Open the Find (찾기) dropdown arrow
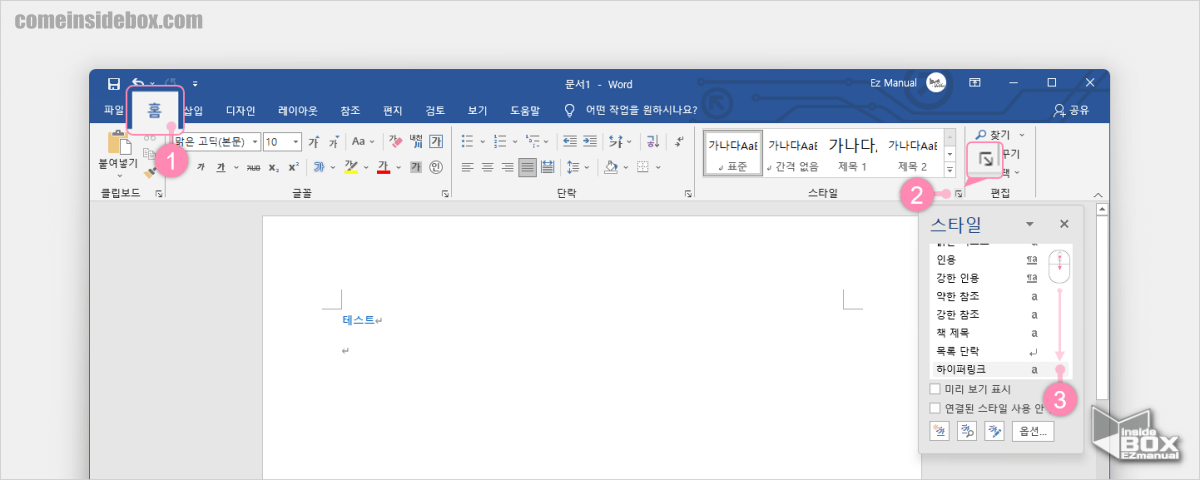This screenshot has height=480, width=1200. (x=1022, y=134)
